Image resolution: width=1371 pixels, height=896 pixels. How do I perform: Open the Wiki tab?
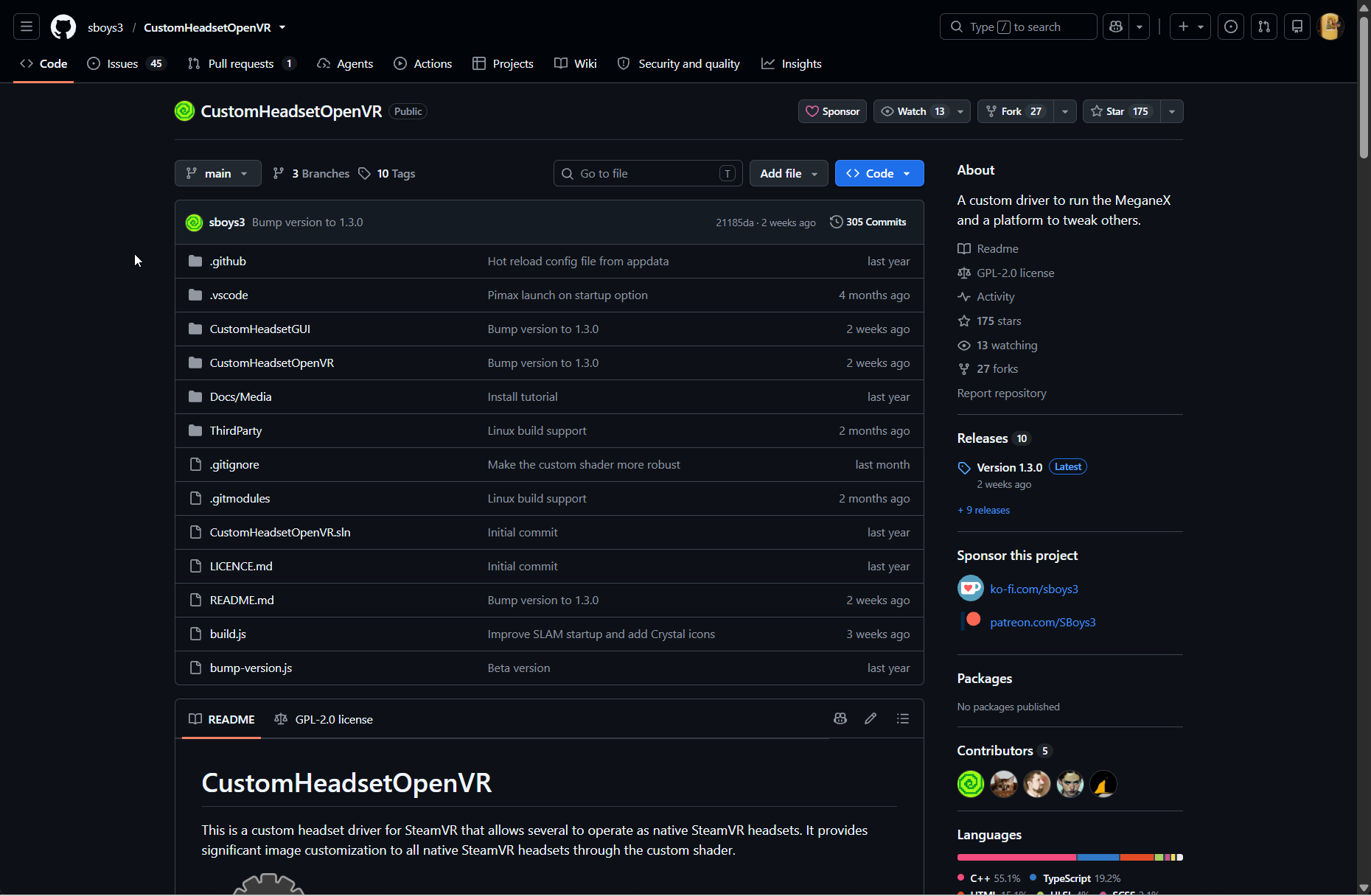click(576, 64)
